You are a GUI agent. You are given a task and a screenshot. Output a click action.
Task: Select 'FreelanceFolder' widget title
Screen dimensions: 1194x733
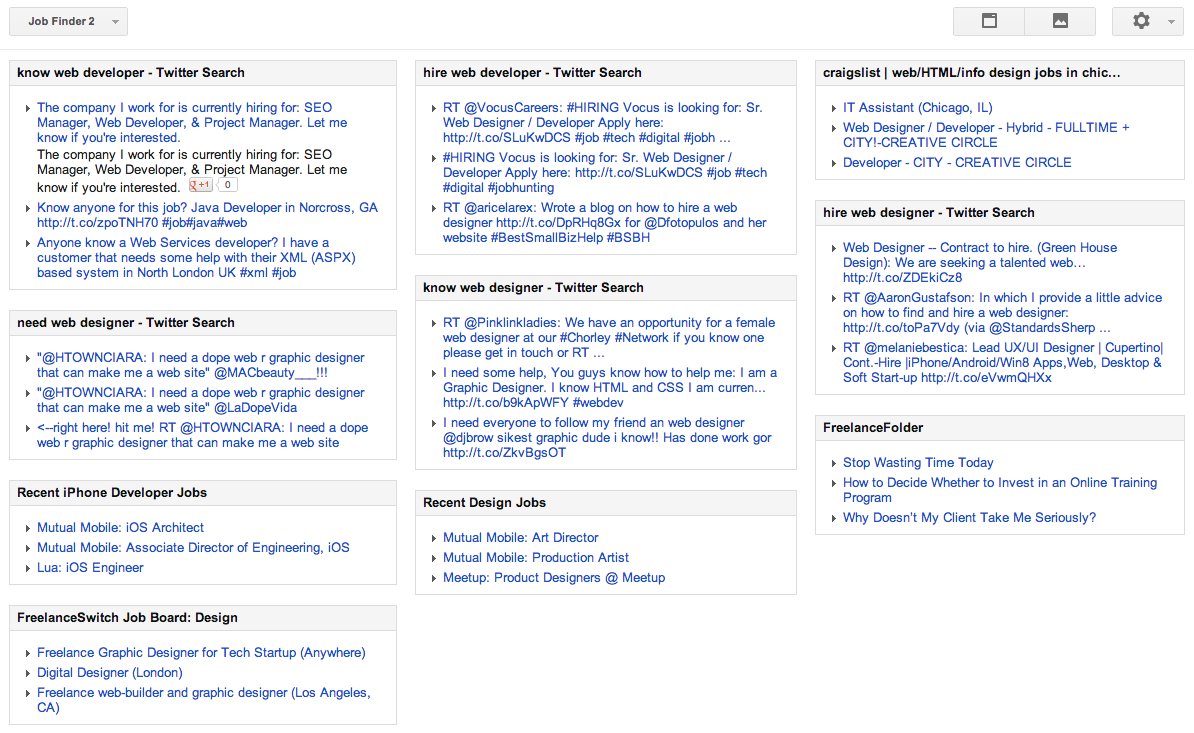point(873,427)
